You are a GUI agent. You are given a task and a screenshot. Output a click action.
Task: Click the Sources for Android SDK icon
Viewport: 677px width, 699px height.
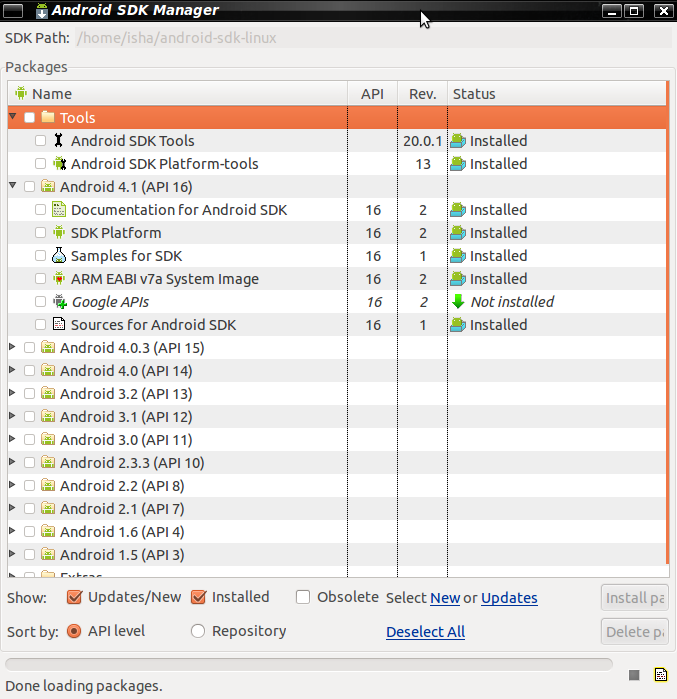coord(59,325)
